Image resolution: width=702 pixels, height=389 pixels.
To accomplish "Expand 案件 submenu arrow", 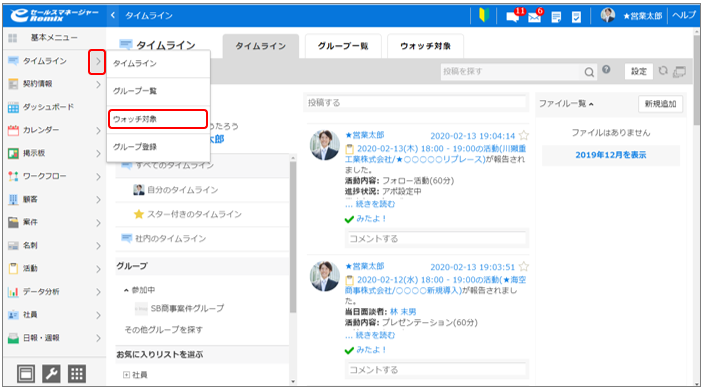I will (x=98, y=223).
